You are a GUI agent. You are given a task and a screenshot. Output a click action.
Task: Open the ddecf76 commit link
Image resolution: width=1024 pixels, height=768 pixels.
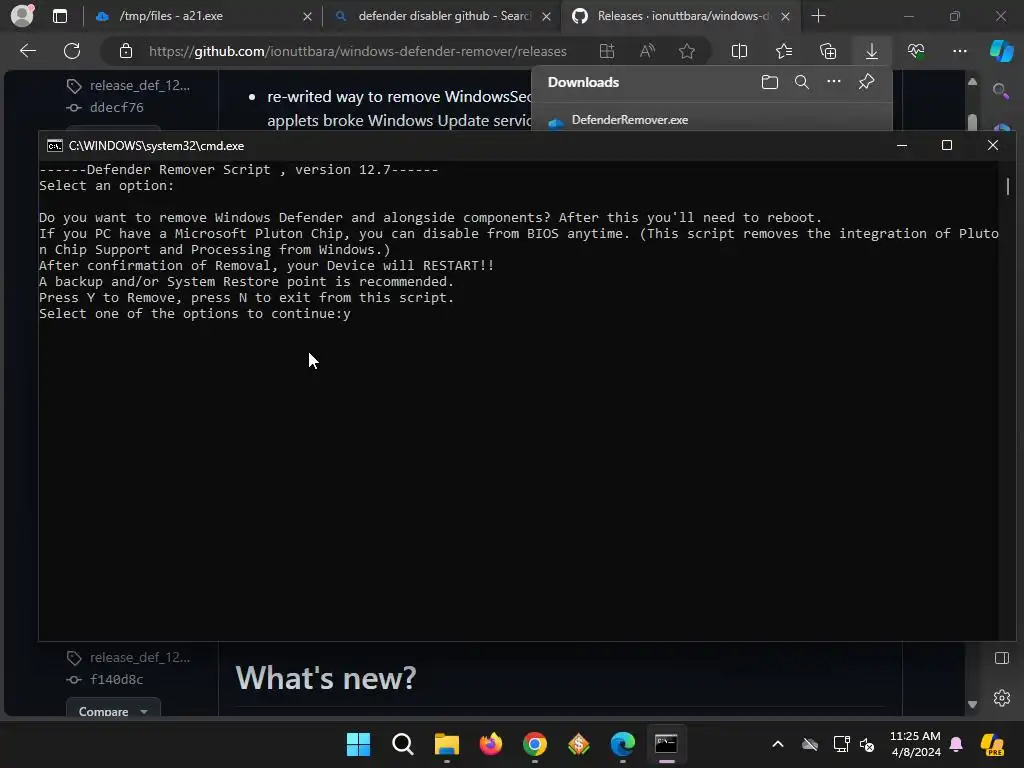coord(116,107)
